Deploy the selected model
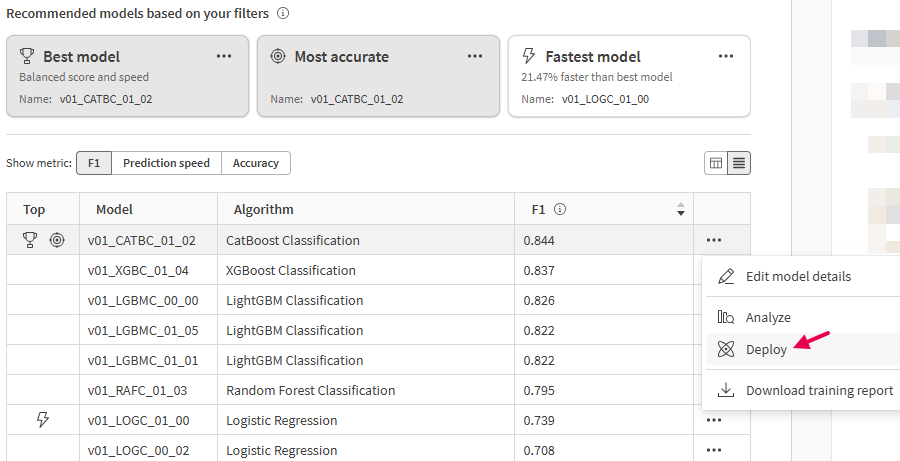 [766, 349]
